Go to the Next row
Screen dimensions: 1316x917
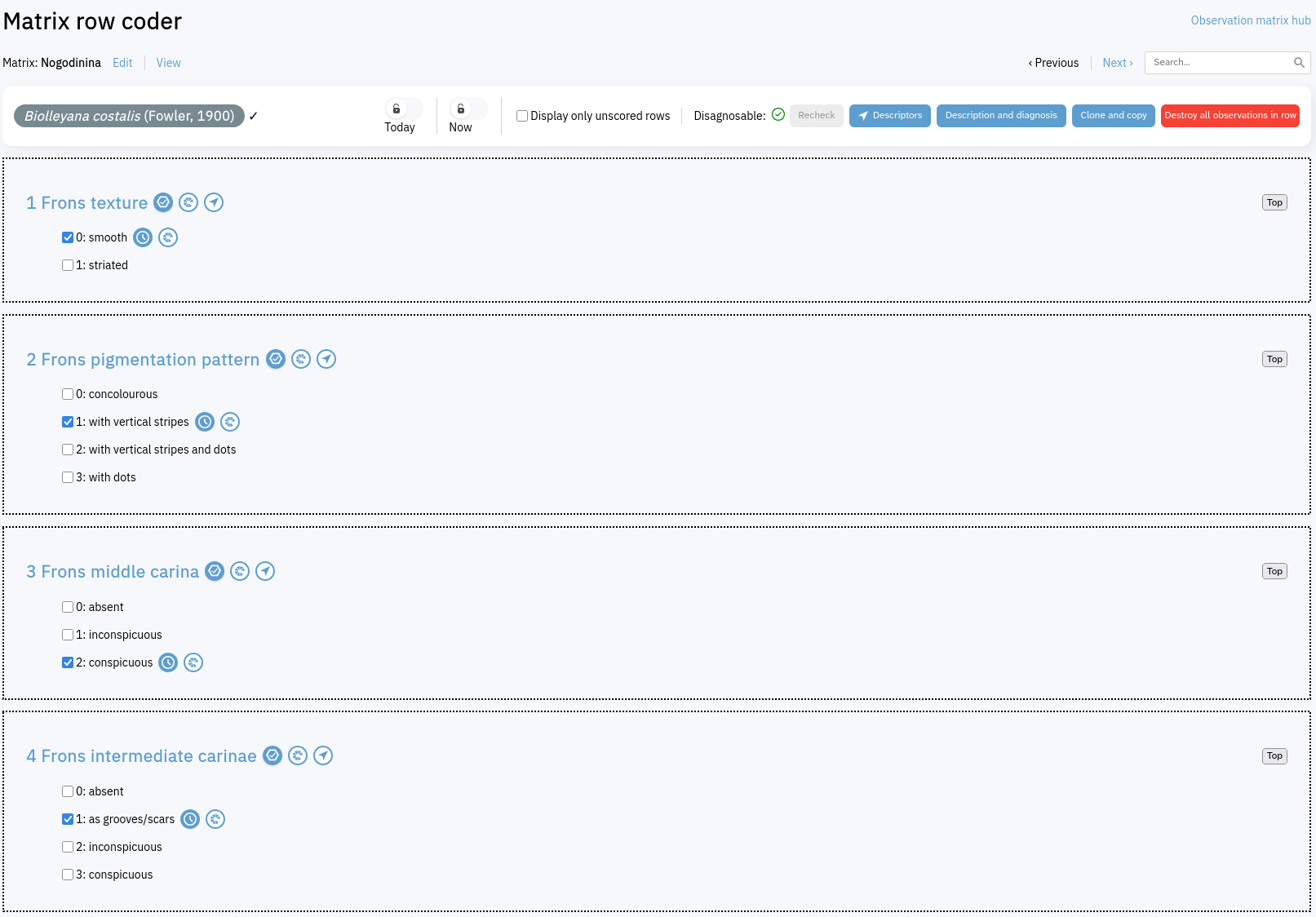pyautogui.click(x=1117, y=63)
